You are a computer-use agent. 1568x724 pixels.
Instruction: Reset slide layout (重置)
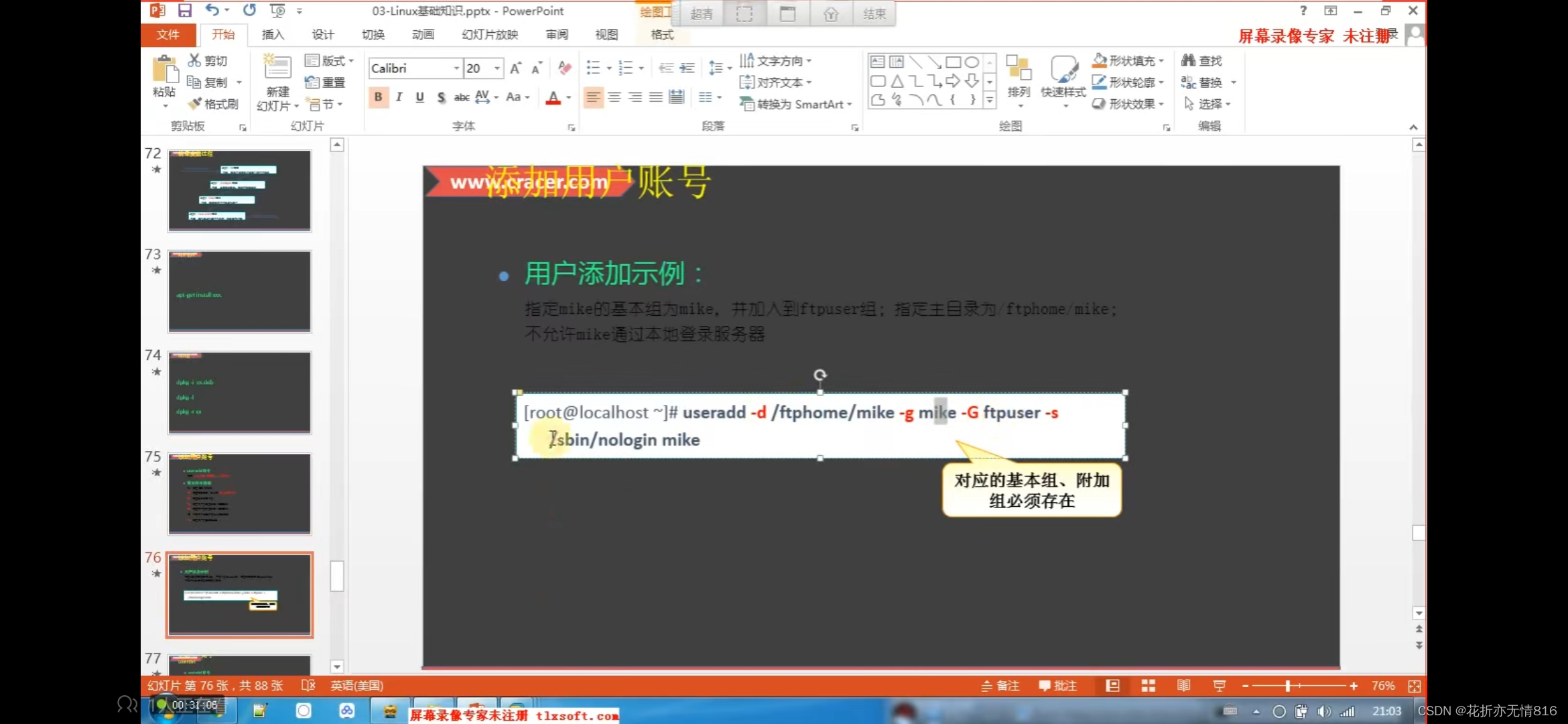pyautogui.click(x=325, y=82)
